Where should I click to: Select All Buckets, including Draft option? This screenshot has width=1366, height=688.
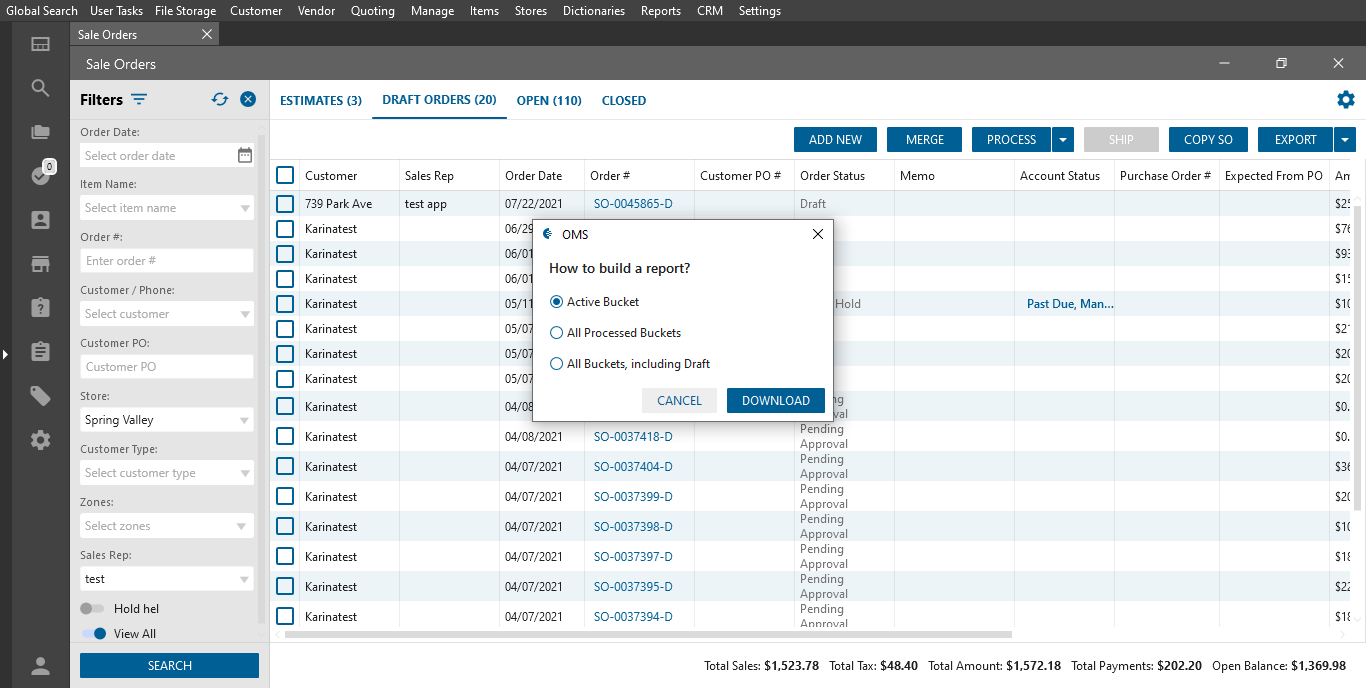click(557, 364)
